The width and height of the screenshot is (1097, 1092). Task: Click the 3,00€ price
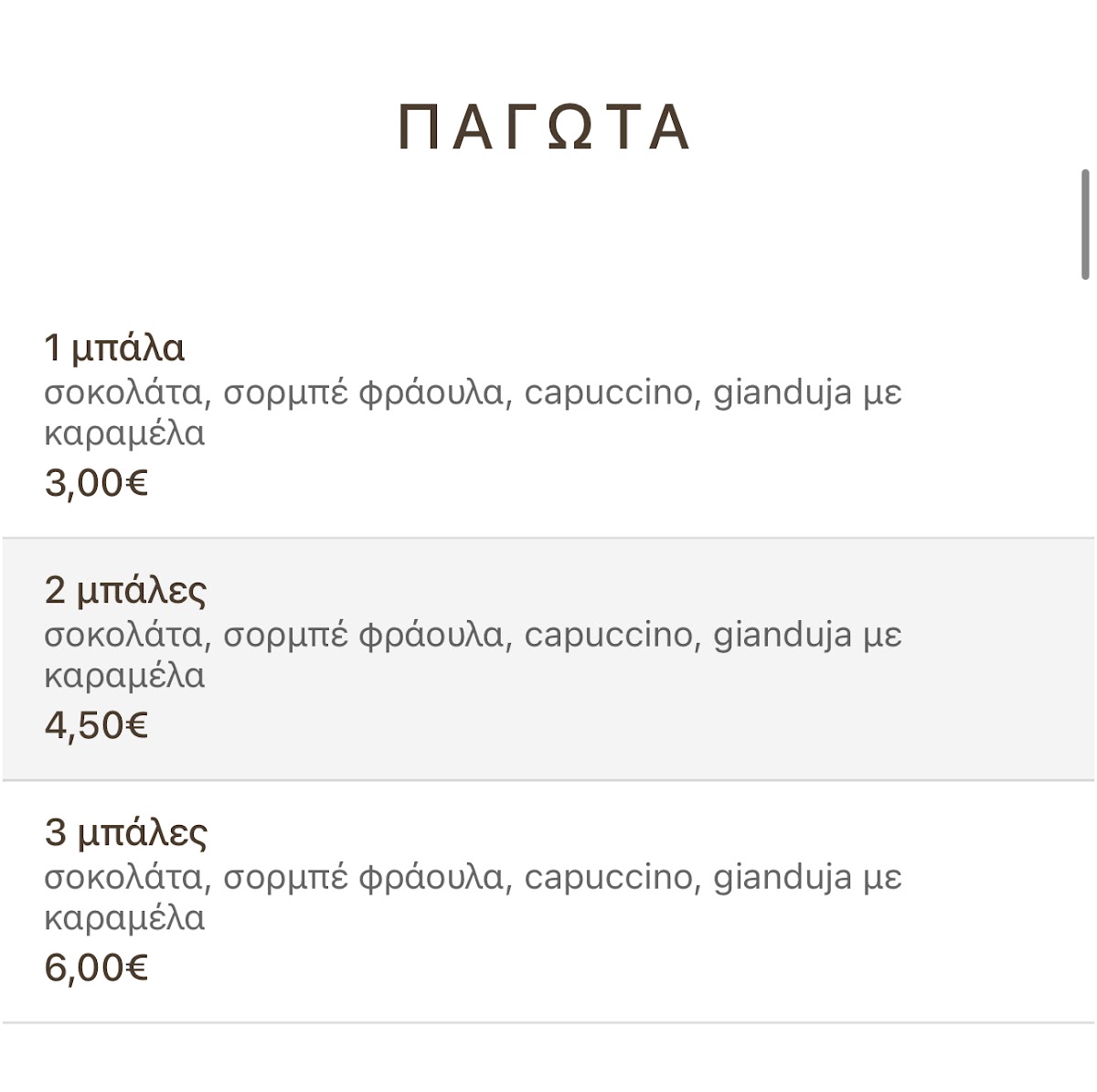[x=96, y=483]
